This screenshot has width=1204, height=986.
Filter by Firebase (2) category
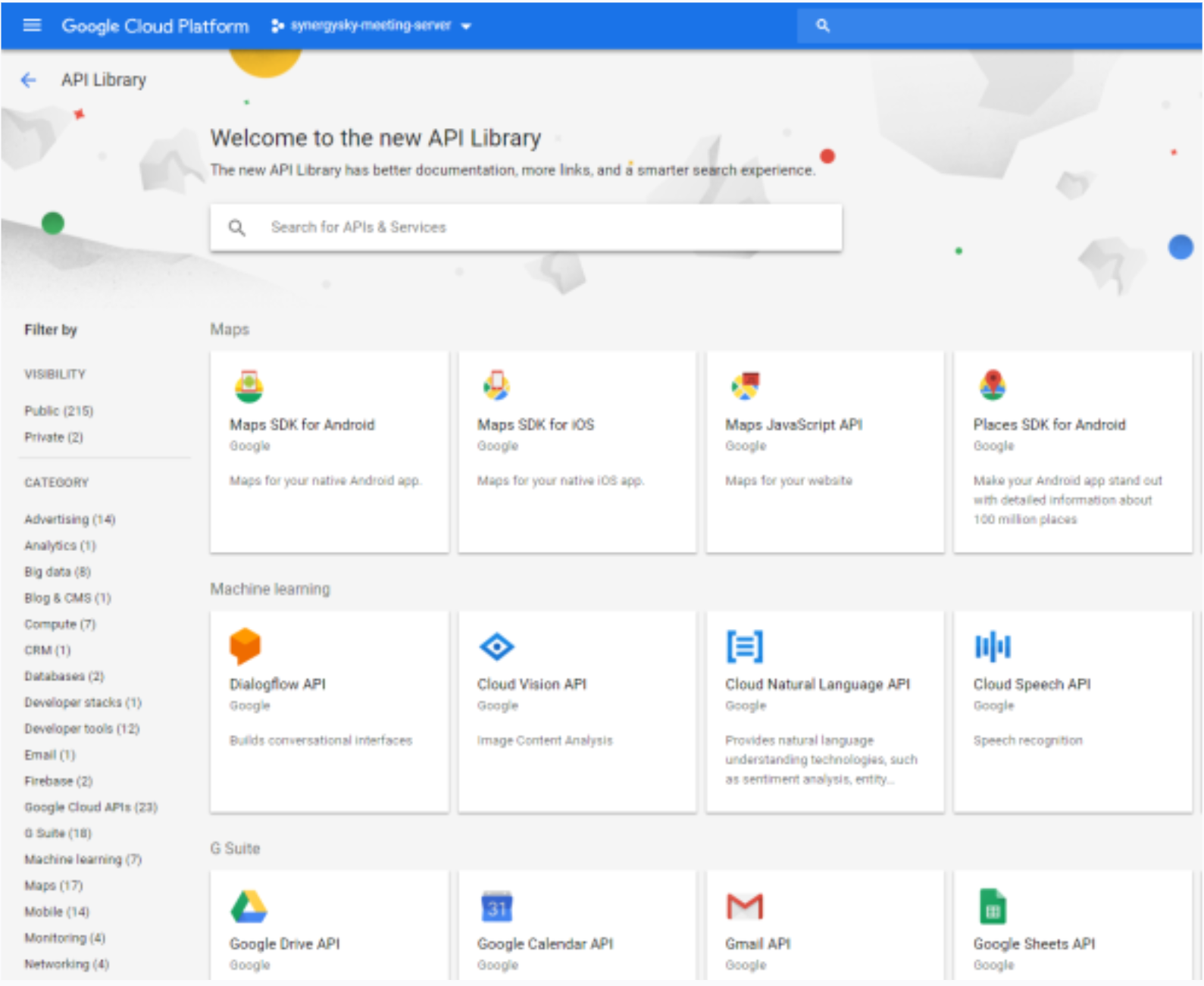58,781
